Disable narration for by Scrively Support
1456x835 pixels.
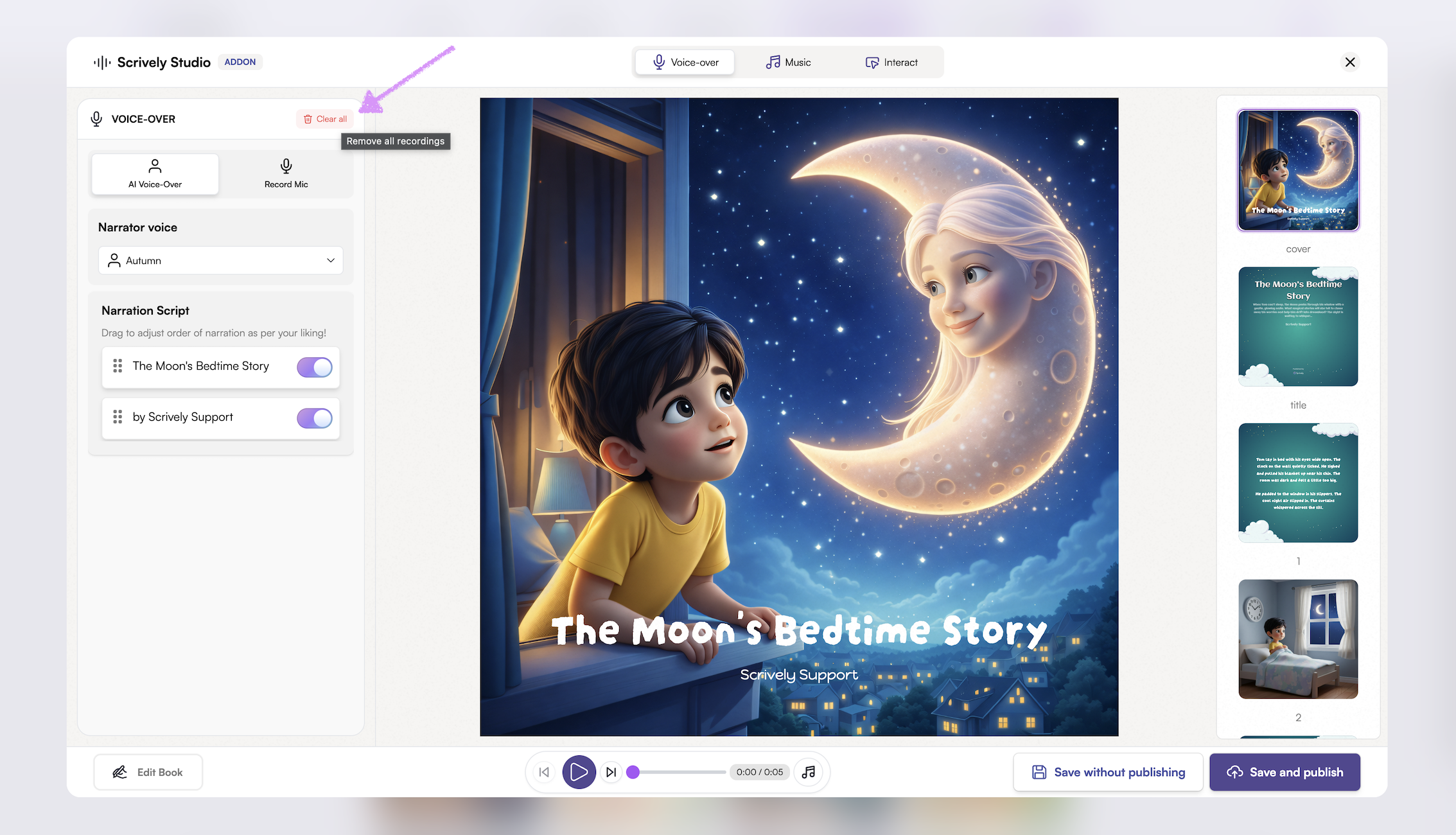314,418
